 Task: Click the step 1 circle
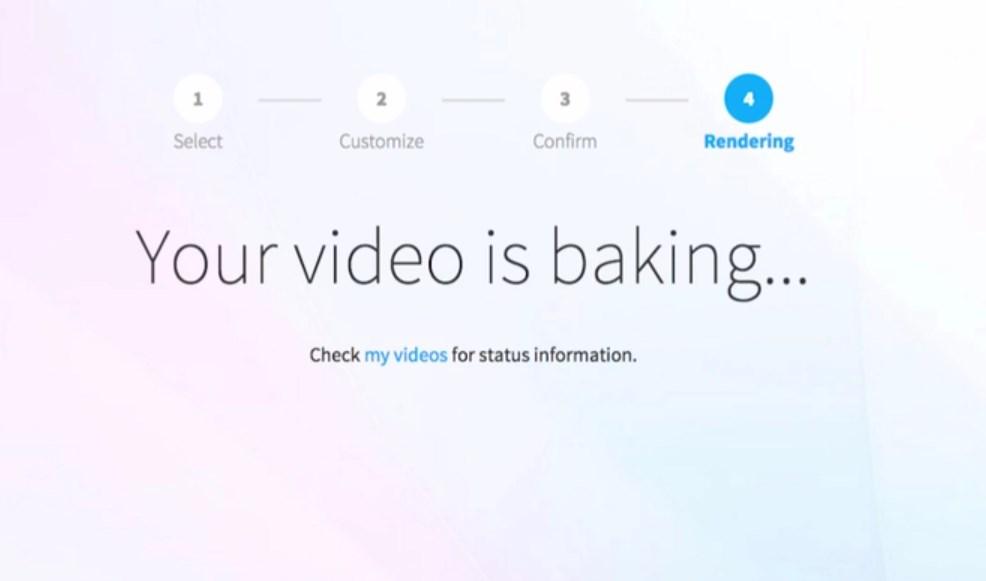(197, 99)
